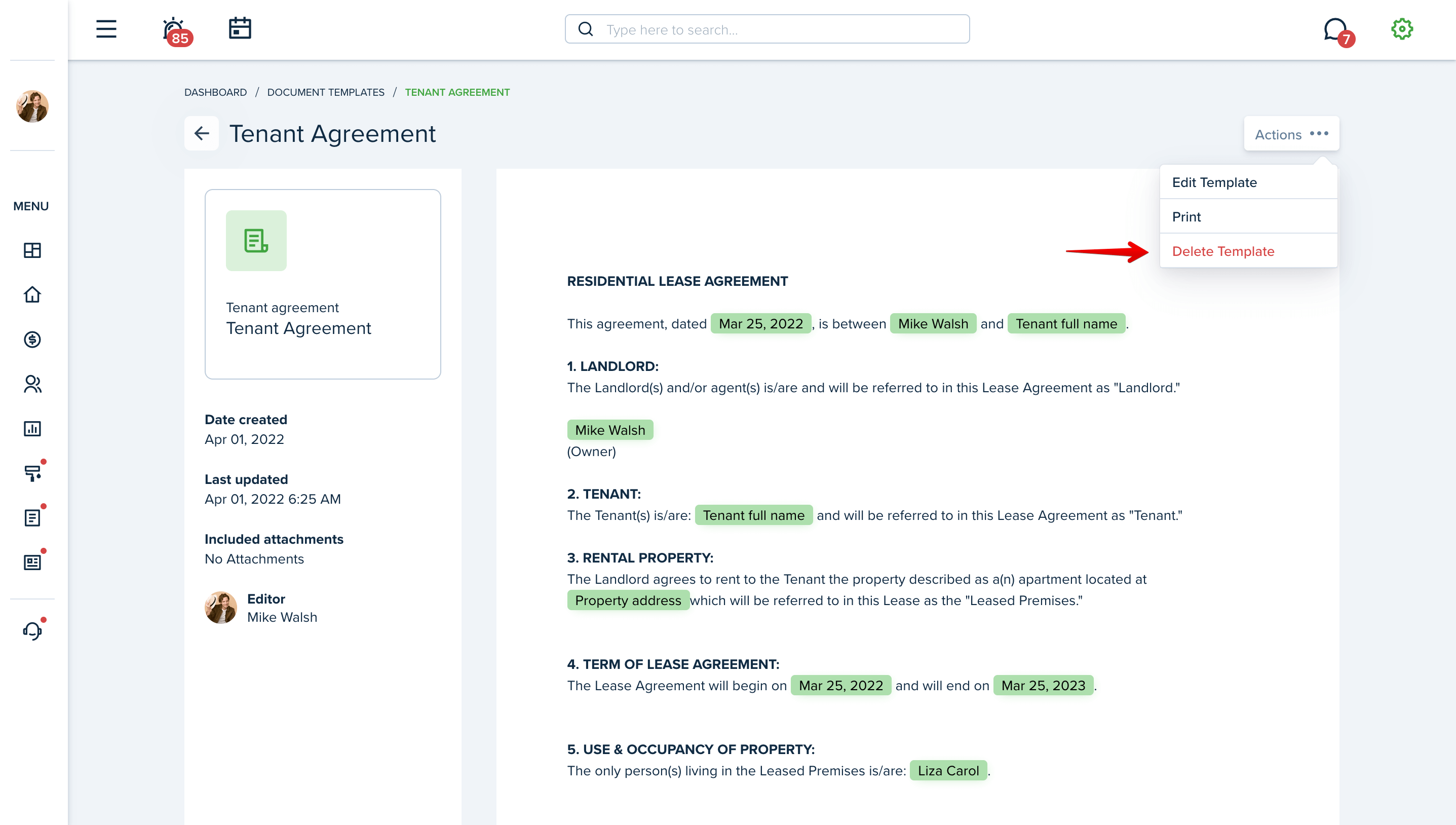
Task: Choose Edit Template from menu
Action: (1248, 182)
